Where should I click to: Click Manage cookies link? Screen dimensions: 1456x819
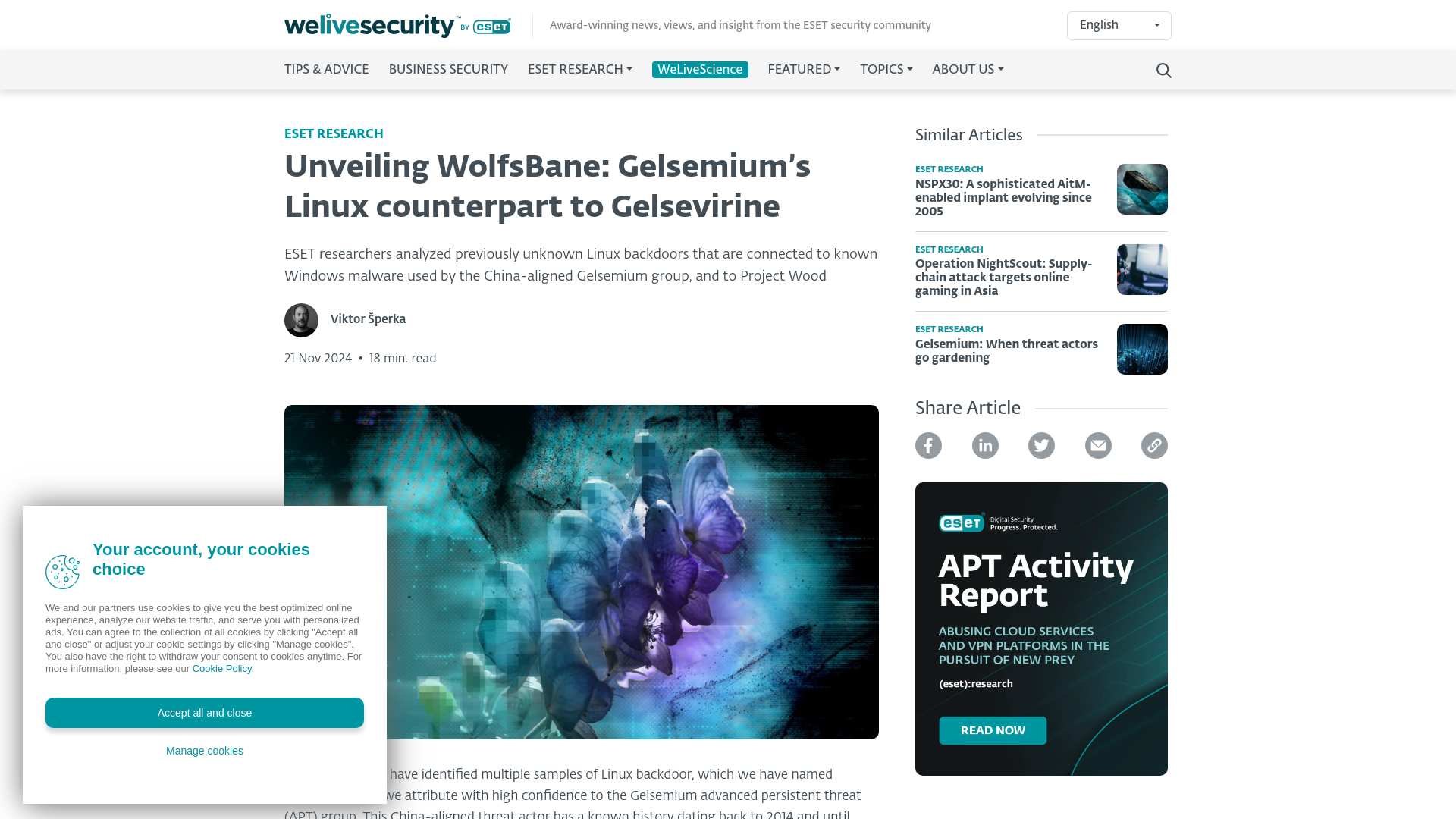pos(205,750)
